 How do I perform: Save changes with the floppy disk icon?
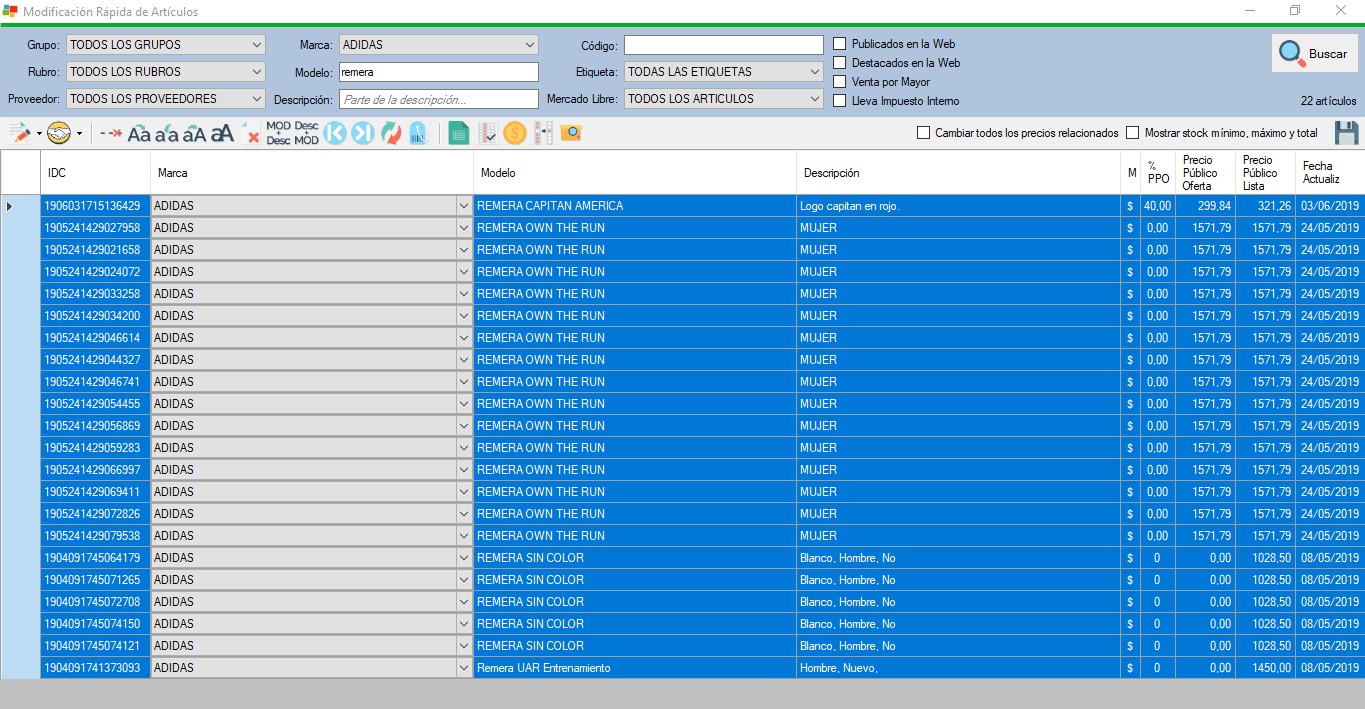click(x=1346, y=132)
